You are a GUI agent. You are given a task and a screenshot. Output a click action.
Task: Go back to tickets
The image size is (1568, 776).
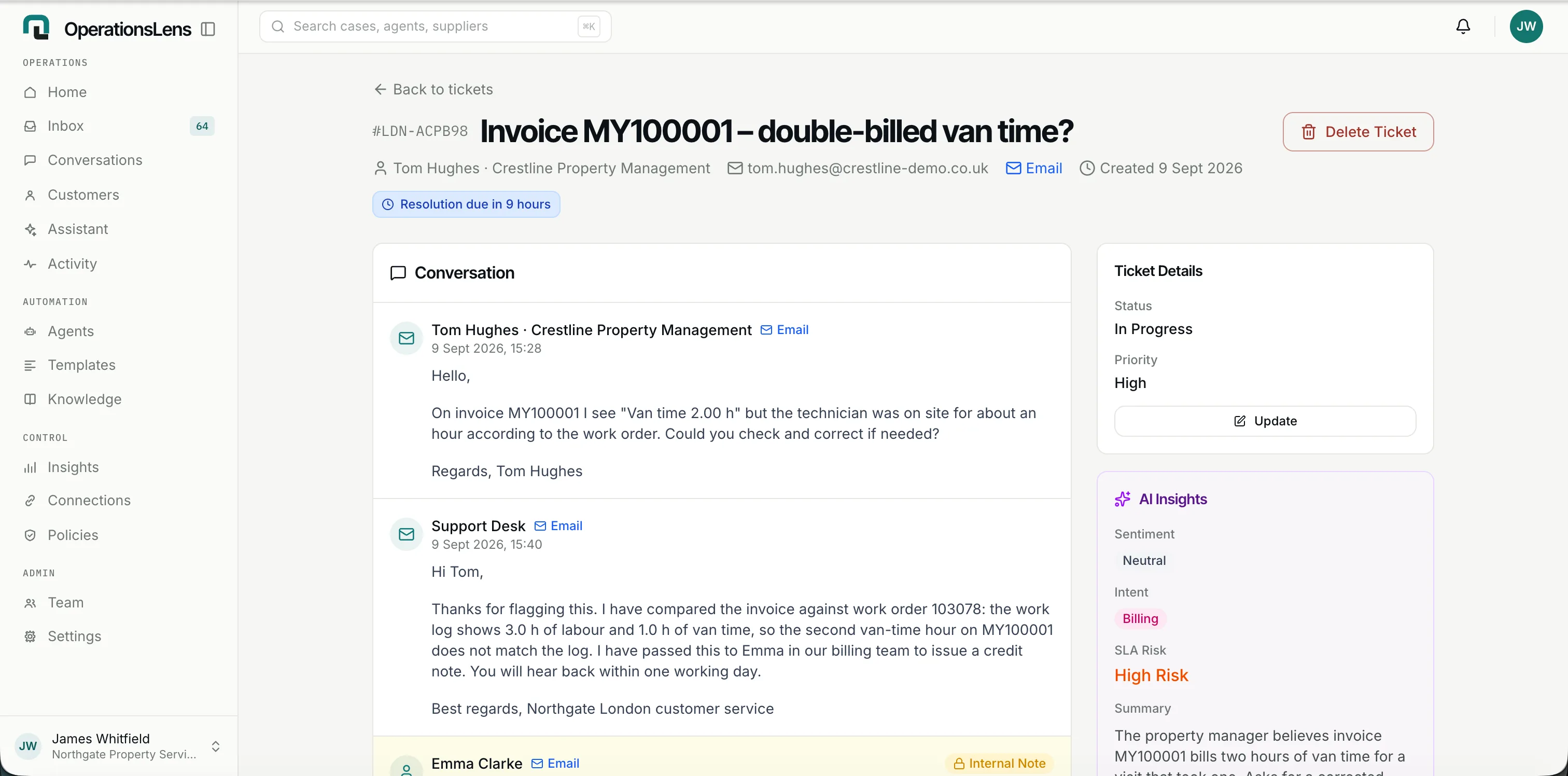(x=433, y=90)
